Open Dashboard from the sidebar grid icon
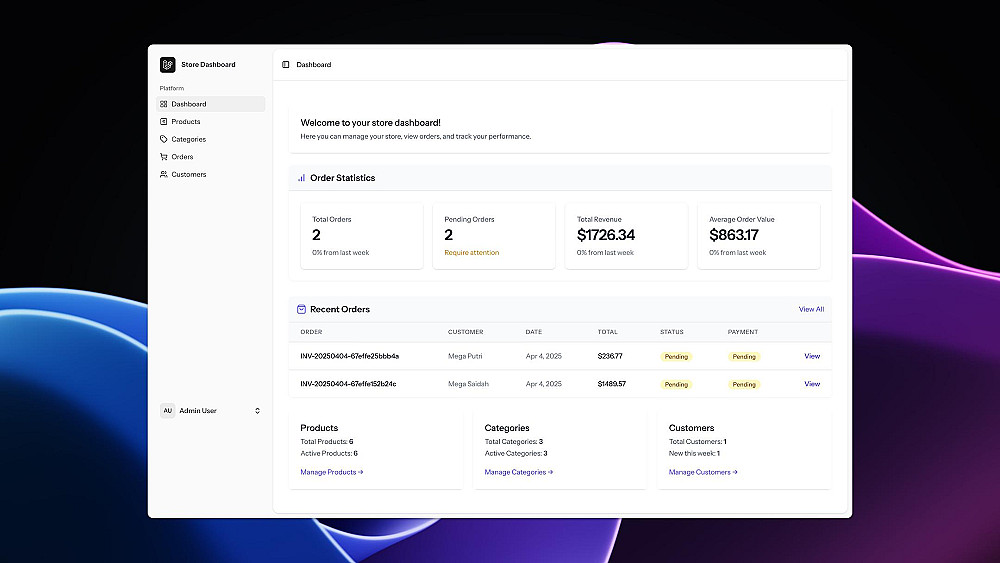Viewport: 1000px width, 563px height. 164,104
